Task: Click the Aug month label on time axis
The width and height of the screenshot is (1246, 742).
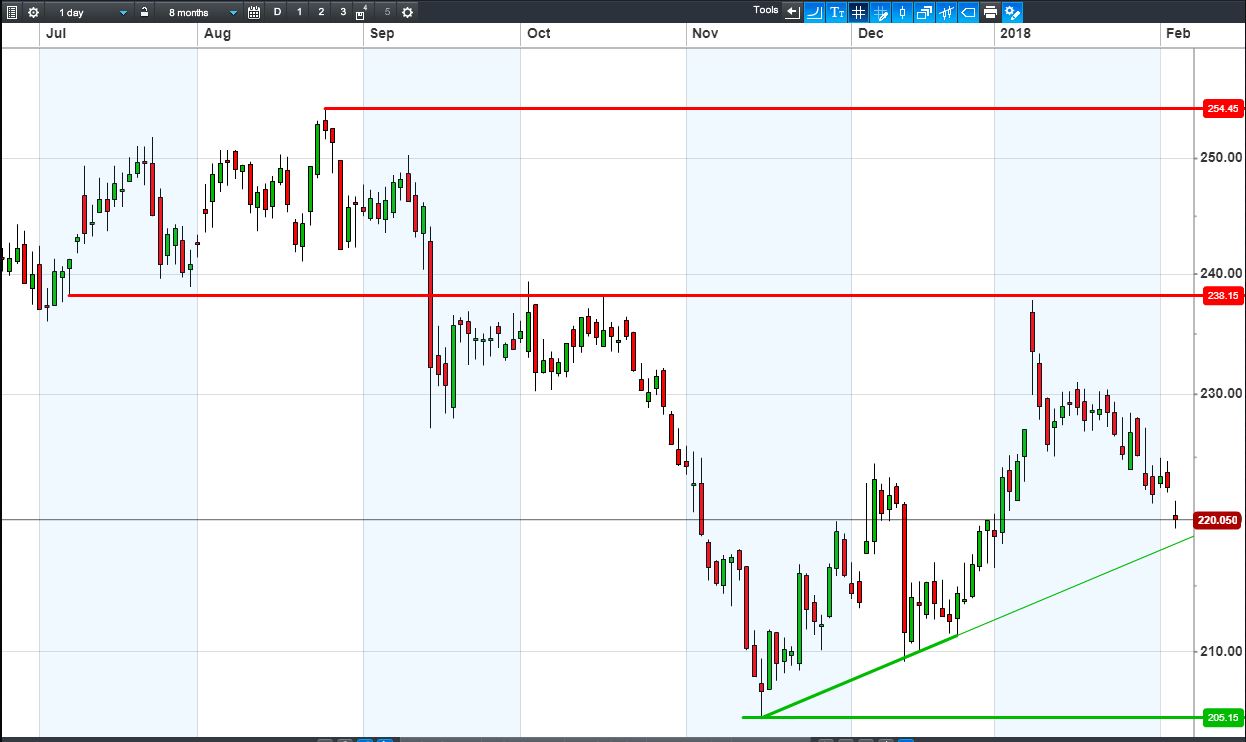Action: point(217,33)
